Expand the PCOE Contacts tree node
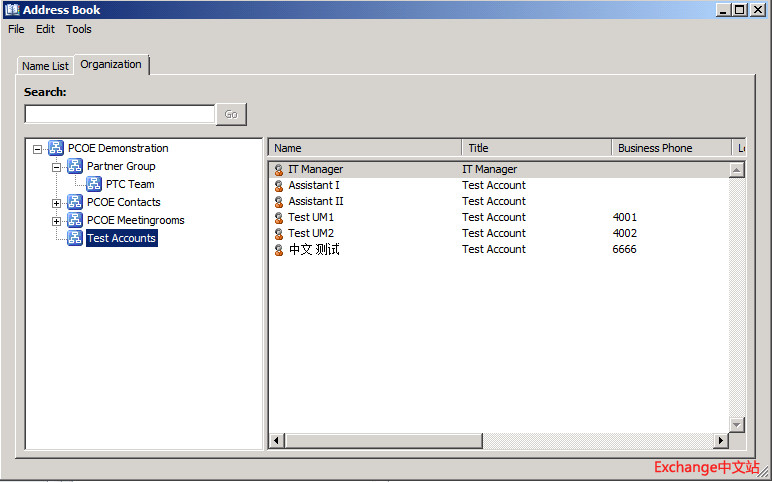 (x=57, y=203)
